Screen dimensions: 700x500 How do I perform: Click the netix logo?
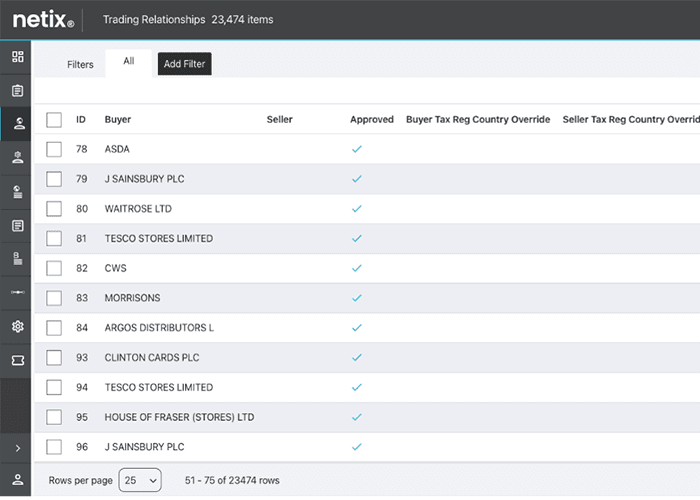(x=43, y=19)
